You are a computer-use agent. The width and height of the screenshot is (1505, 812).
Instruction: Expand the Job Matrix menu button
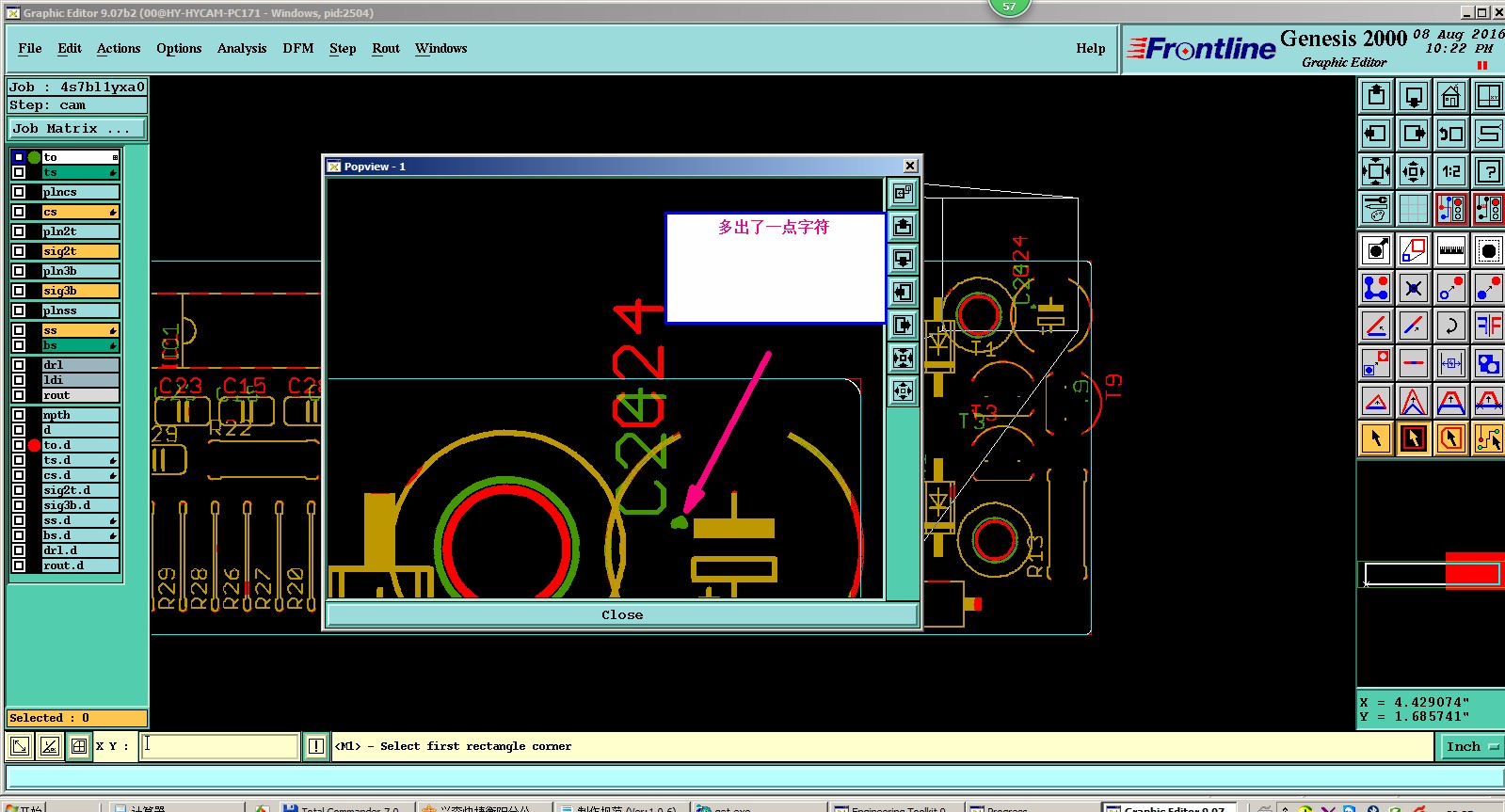click(x=77, y=129)
